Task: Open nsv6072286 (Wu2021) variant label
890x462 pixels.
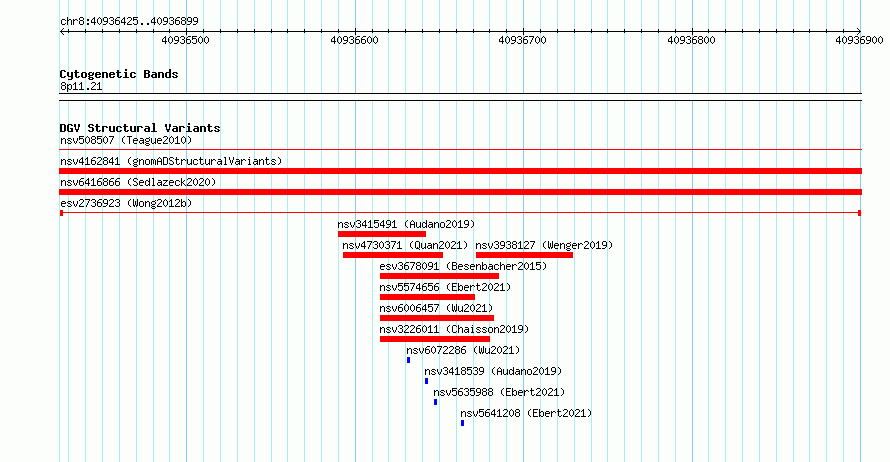Action: (x=463, y=350)
